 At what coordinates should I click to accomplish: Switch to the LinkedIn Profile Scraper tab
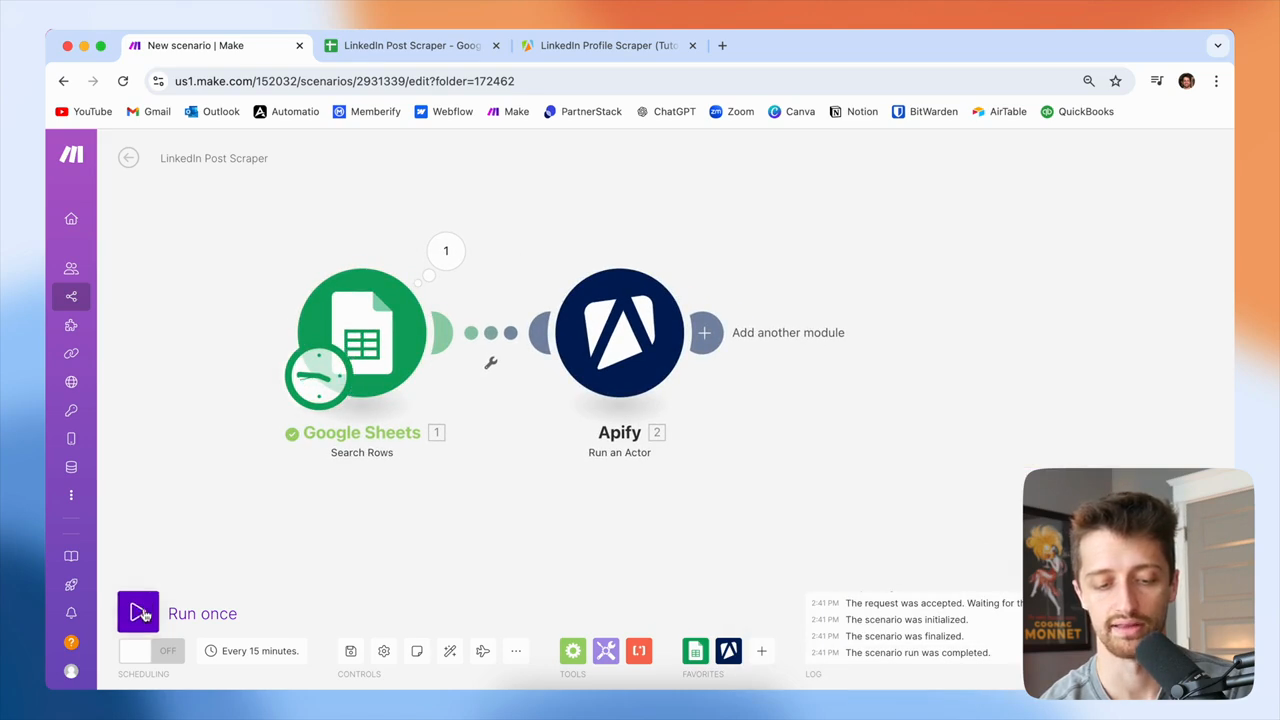click(x=609, y=45)
